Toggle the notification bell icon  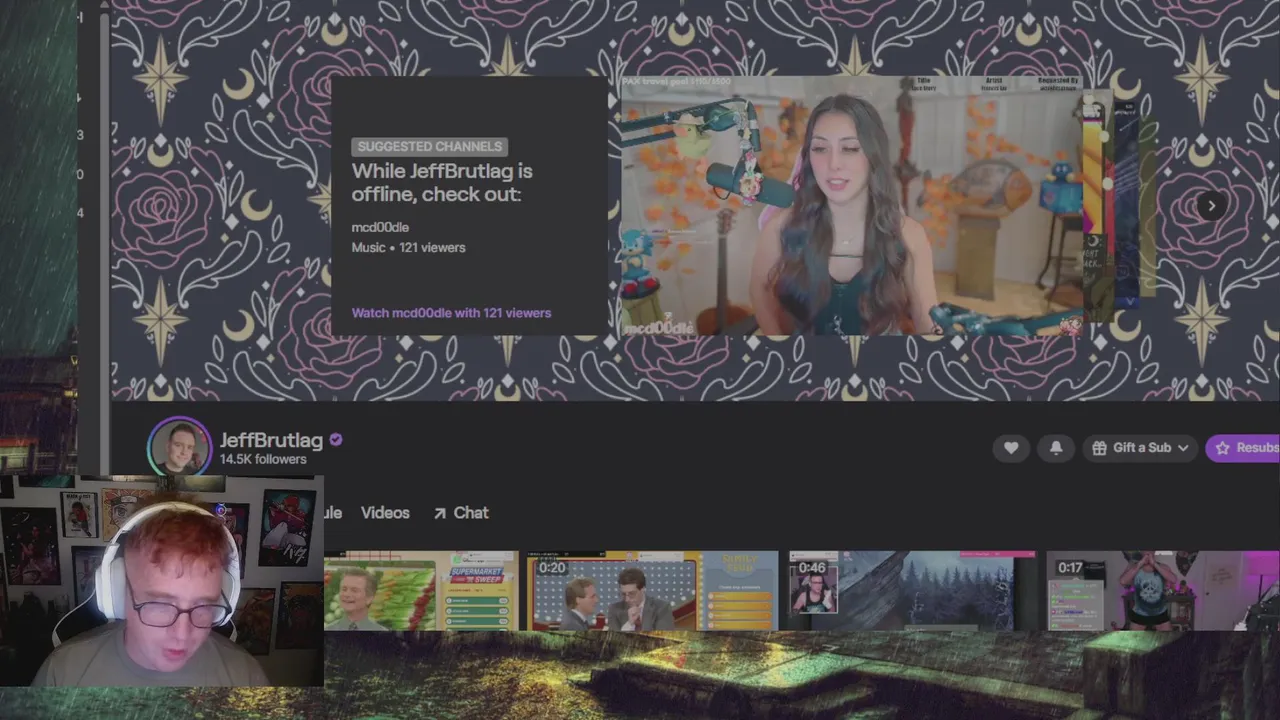pos(1056,448)
